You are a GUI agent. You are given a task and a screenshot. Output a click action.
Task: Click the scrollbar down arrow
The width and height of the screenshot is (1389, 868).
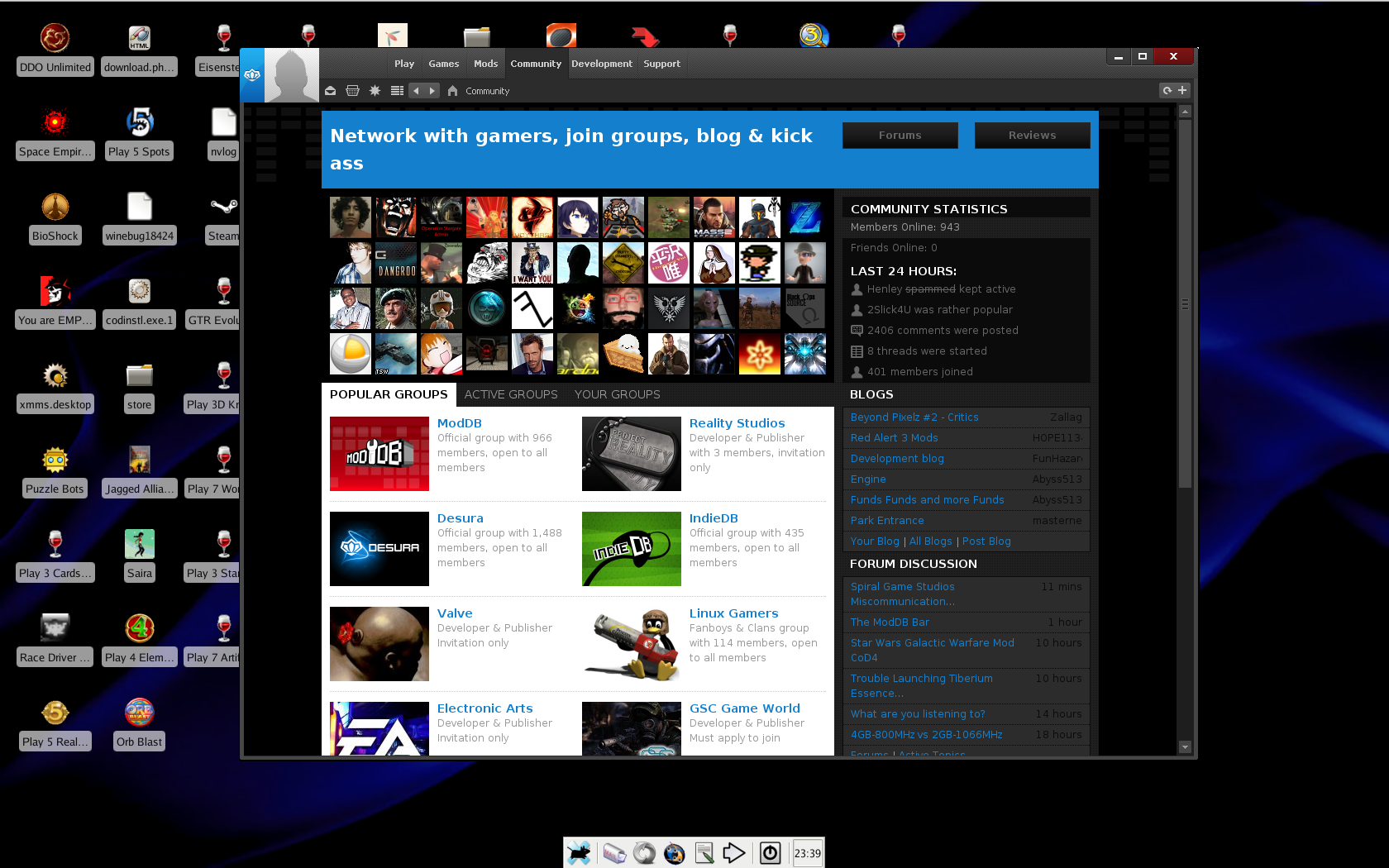pos(1185,747)
